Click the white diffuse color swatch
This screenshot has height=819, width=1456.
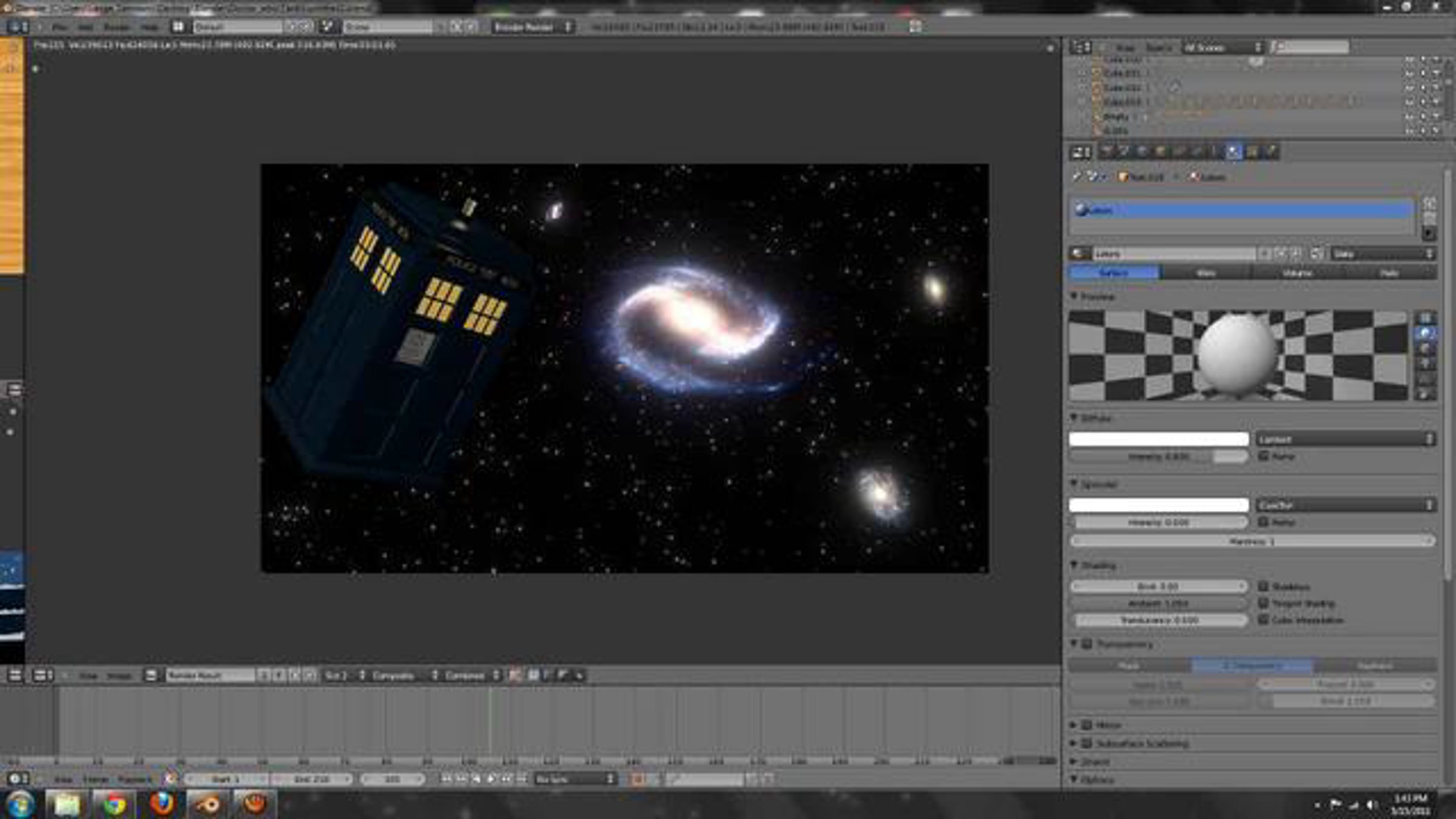tap(1158, 439)
